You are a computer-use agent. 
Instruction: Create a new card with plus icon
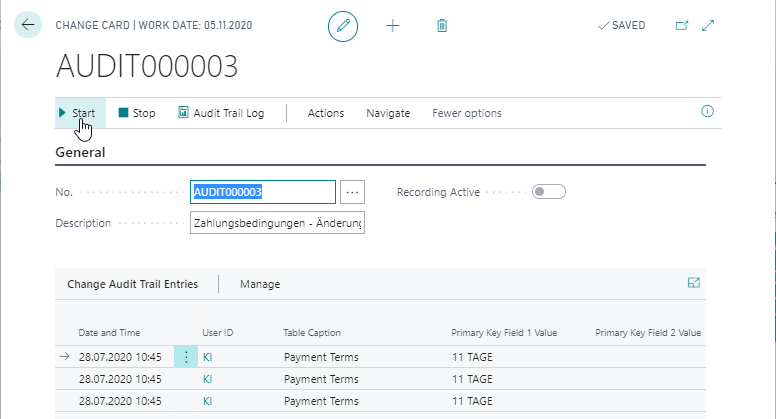tap(392, 26)
